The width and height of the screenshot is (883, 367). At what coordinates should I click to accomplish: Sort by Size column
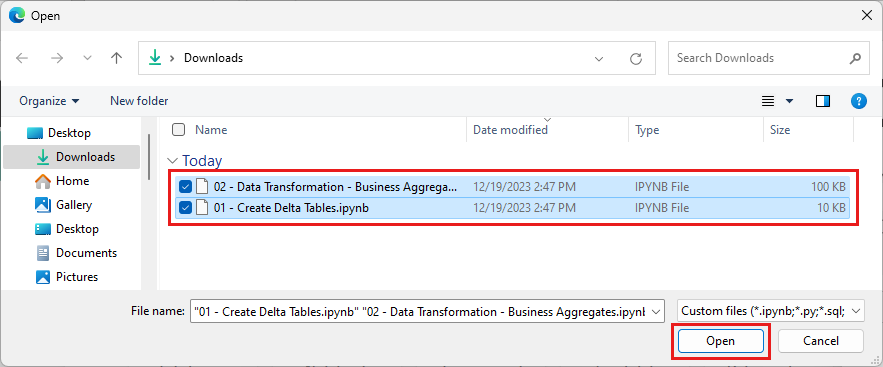point(780,130)
